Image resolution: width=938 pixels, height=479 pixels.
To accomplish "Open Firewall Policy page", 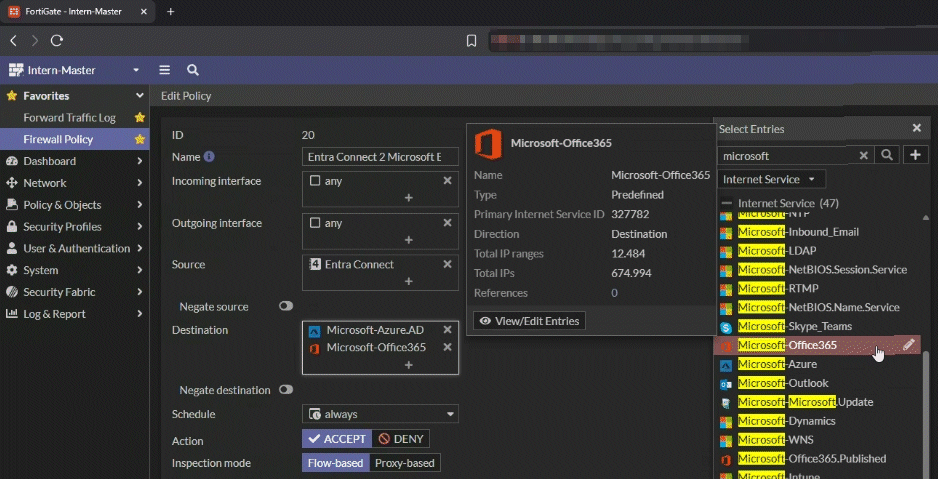I will point(58,139).
